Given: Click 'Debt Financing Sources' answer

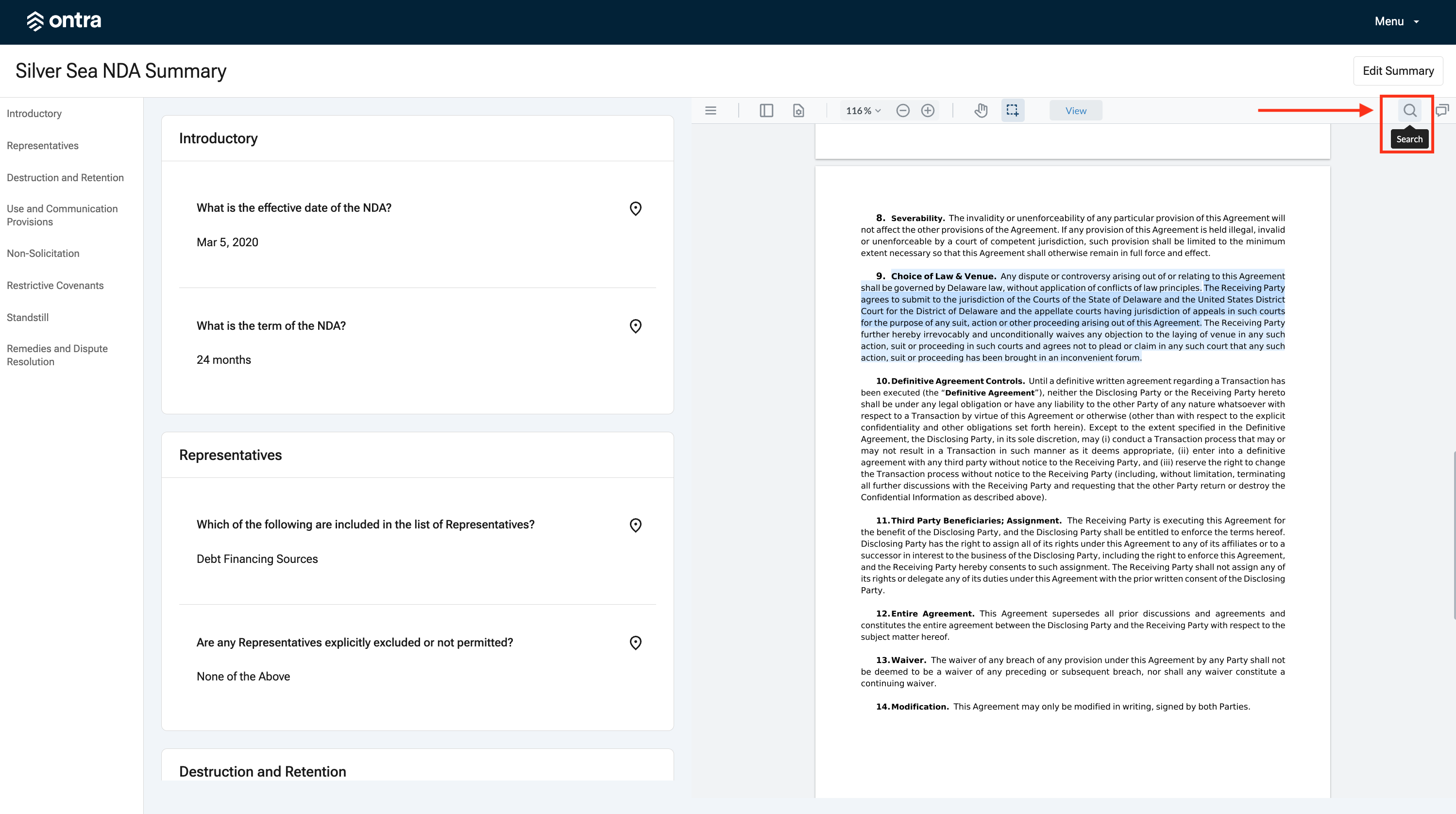Looking at the screenshot, I should click(x=257, y=559).
